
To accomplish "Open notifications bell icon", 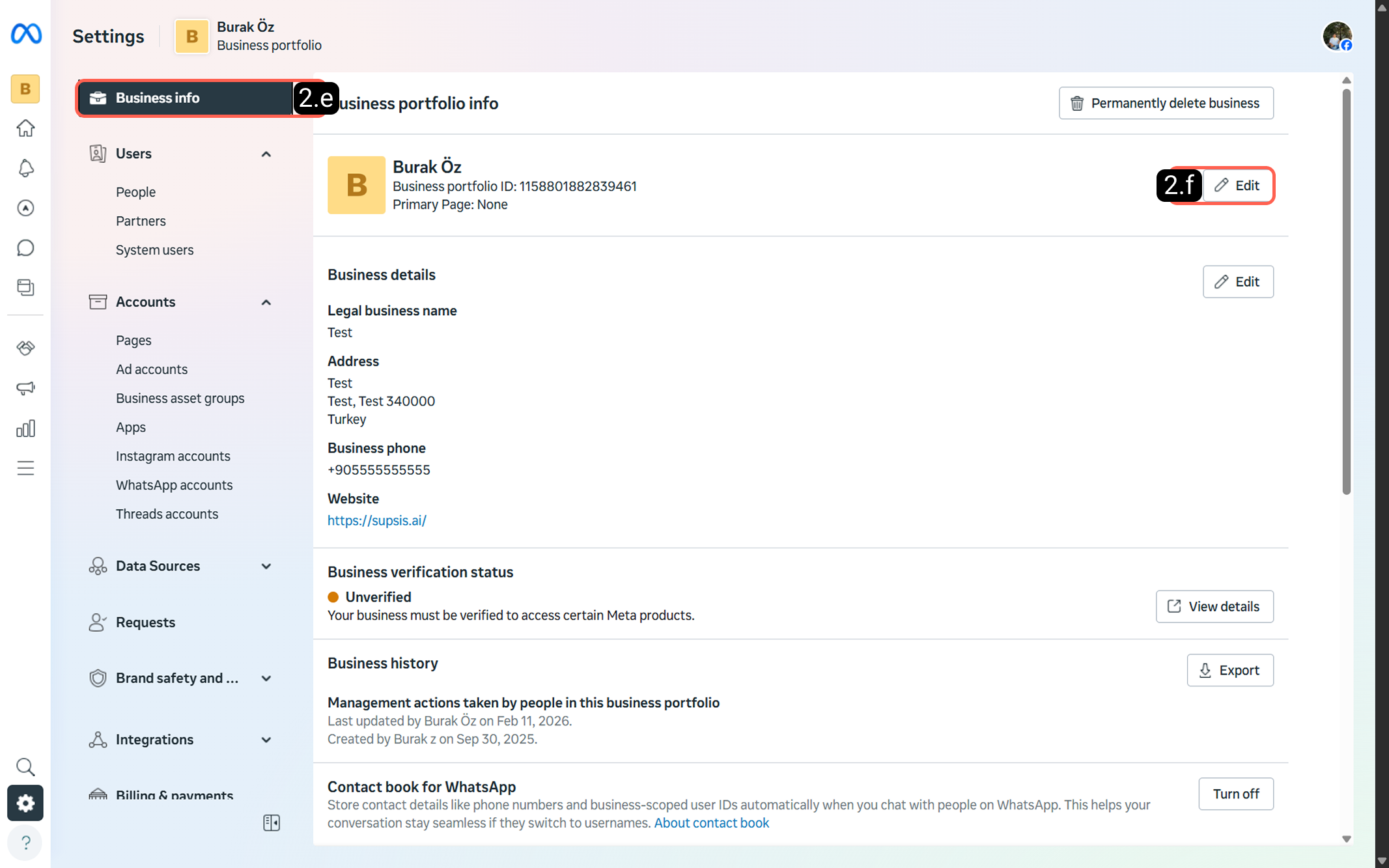I will coord(25,168).
